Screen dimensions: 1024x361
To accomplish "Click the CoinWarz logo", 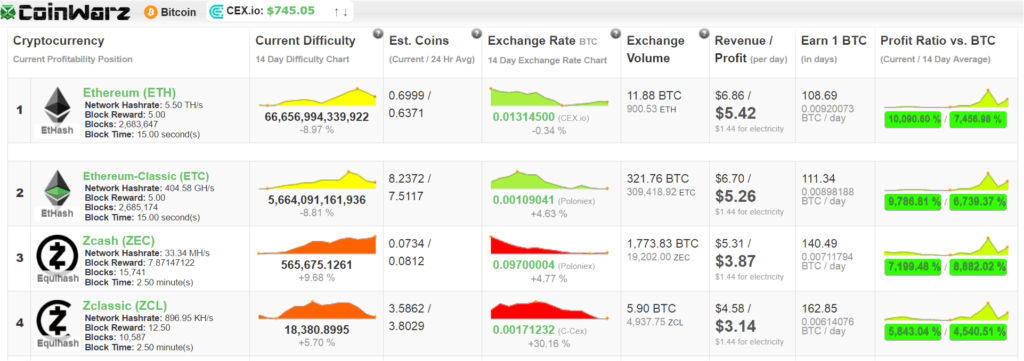I will (x=67, y=12).
